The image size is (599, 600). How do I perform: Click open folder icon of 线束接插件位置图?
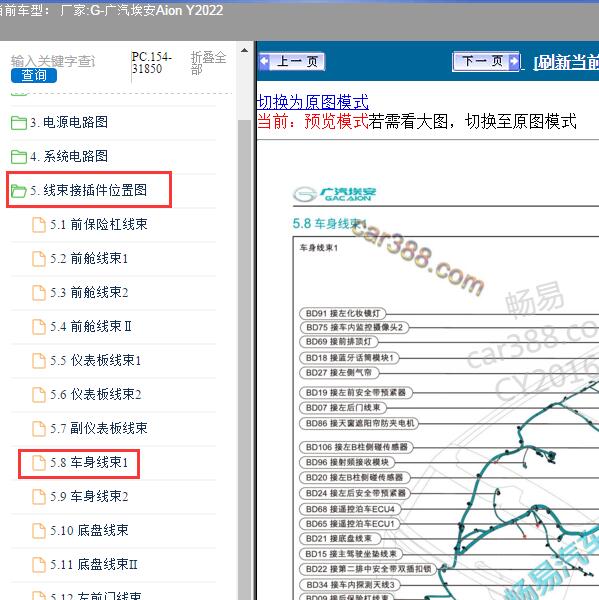pyautogui.click(x=19, y=191)
